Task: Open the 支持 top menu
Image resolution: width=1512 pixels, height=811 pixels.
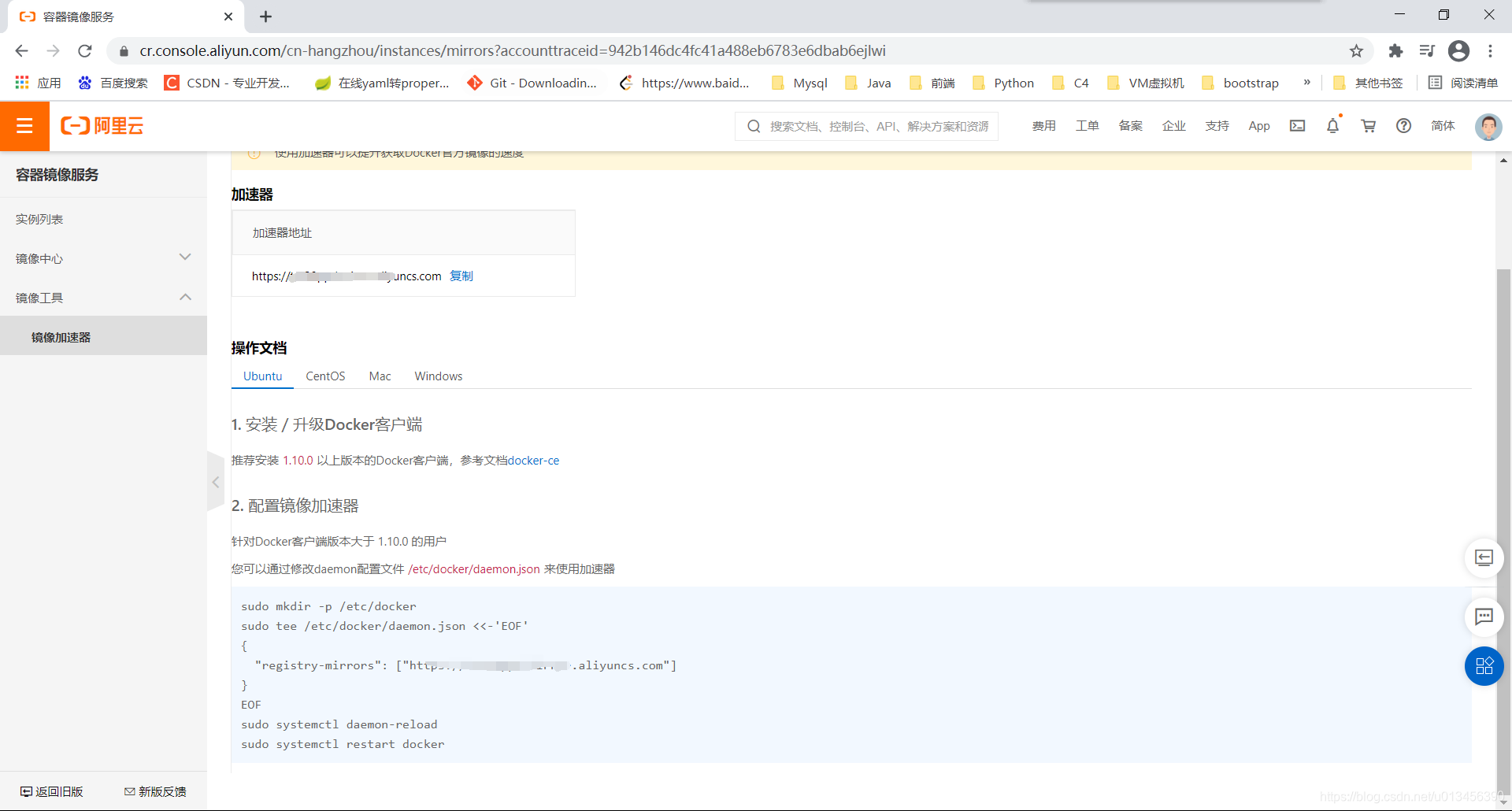Action: coord(1217,126)
